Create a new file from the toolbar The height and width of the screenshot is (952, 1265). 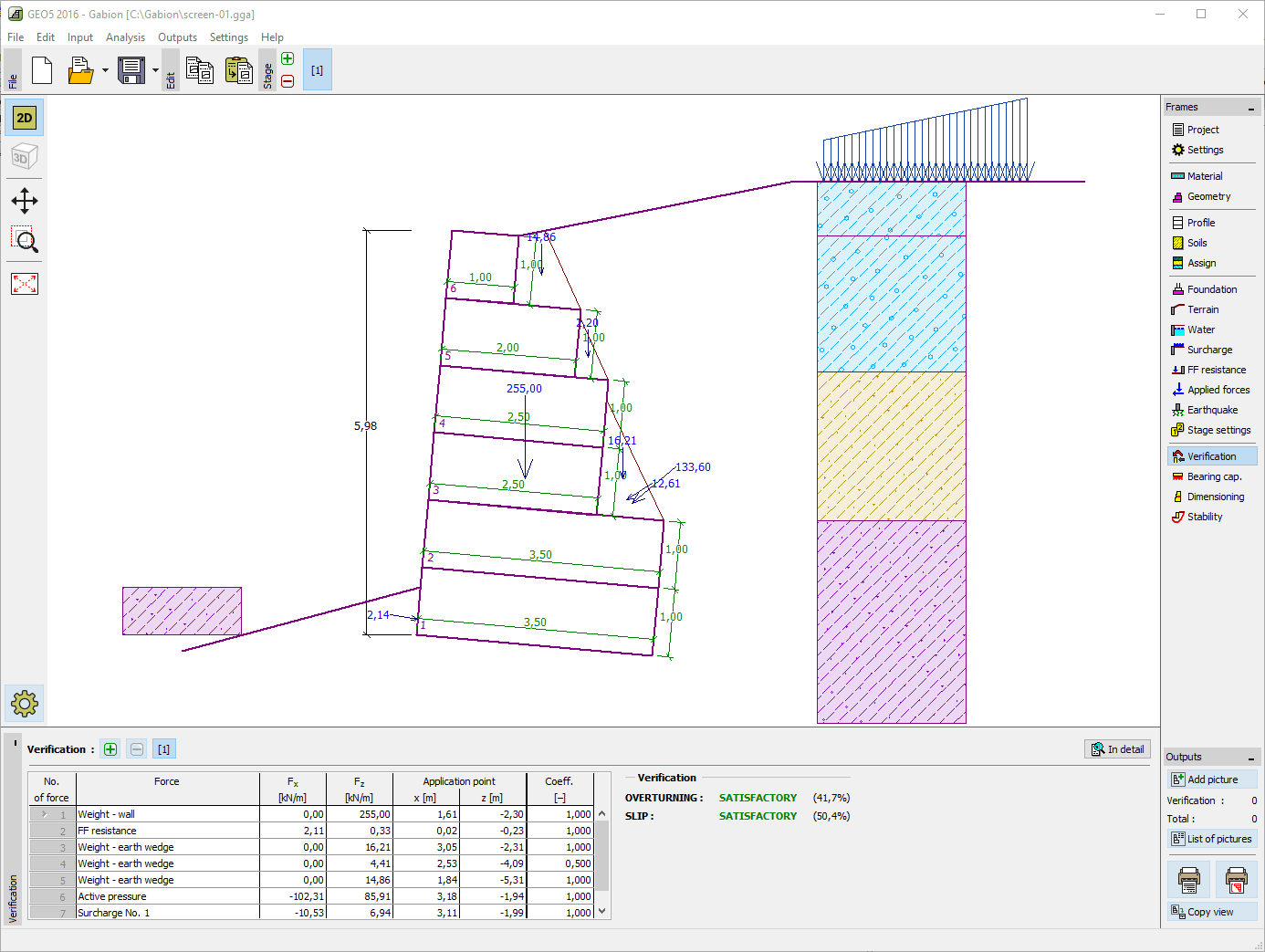(x=42, y=69)
